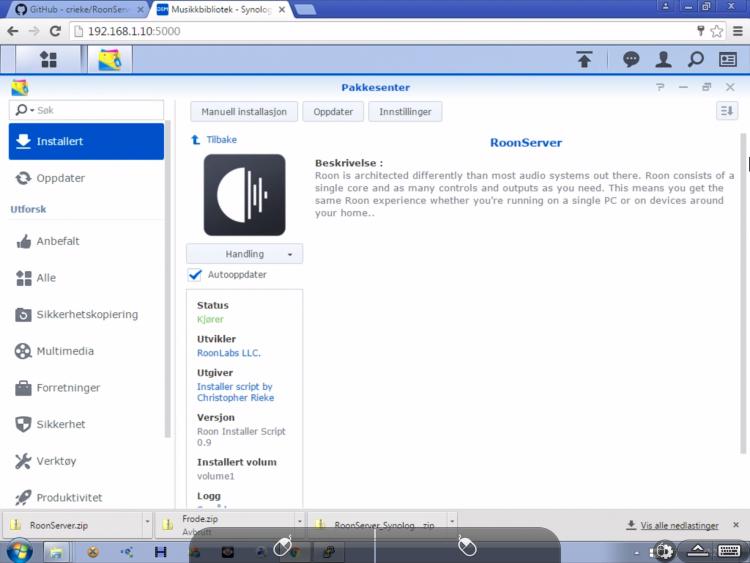Open the on-screen keyboard taskbar icon
Viewport: 750px width, 563px height.
(x=729, y=551)
